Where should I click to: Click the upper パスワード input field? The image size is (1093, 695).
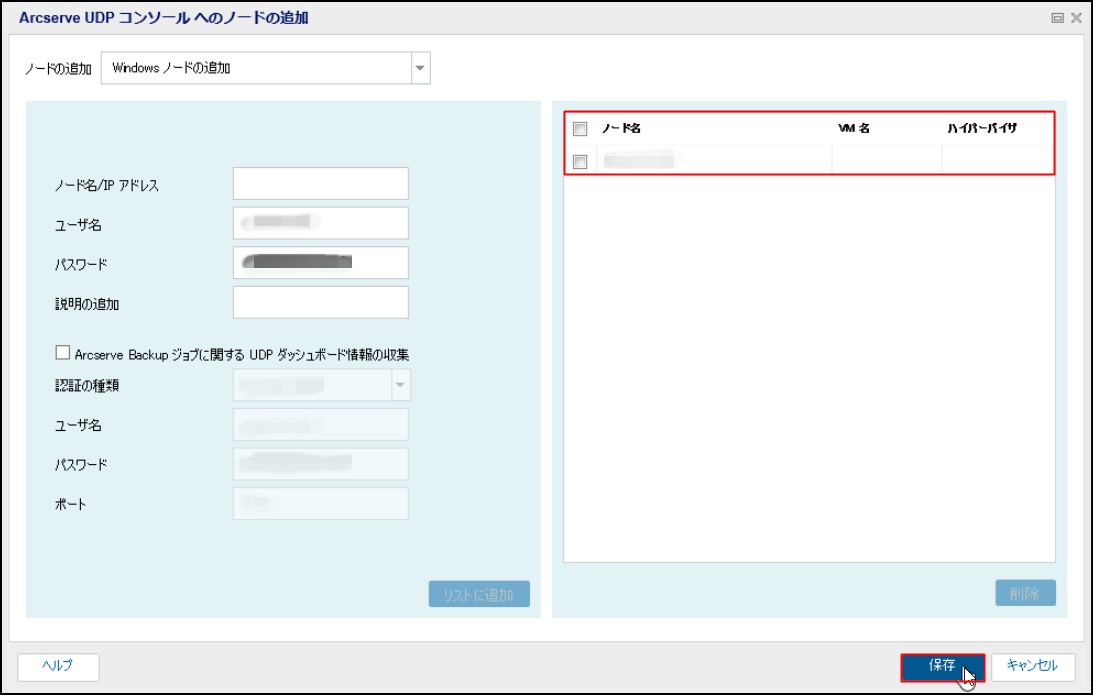[321, 263]
